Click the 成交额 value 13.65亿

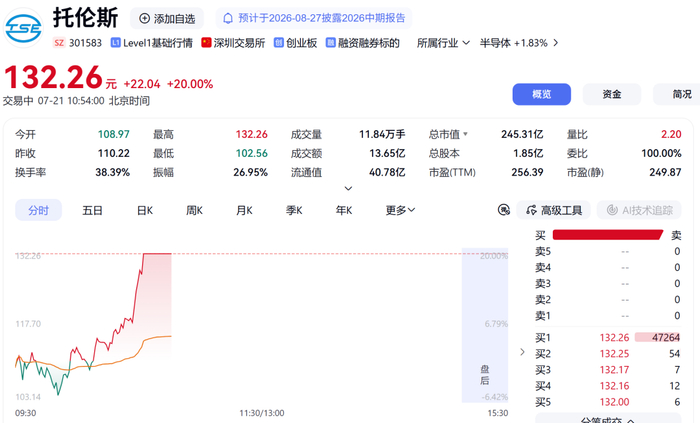[x=387, y=153]
